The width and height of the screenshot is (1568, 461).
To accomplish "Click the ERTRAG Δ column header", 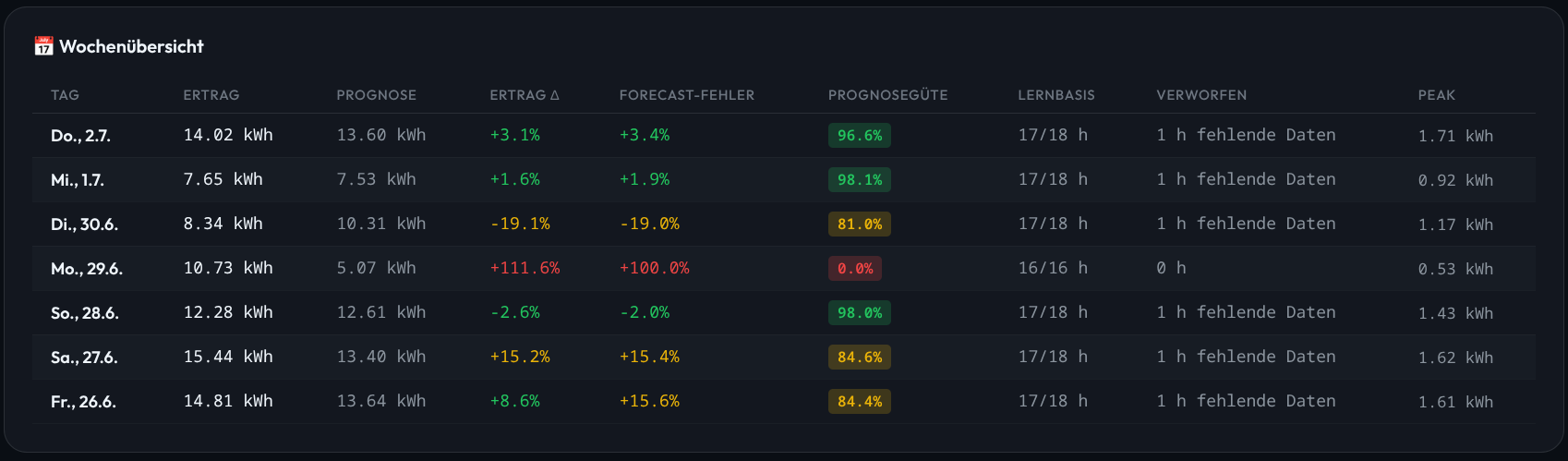I will click(525, 95).
